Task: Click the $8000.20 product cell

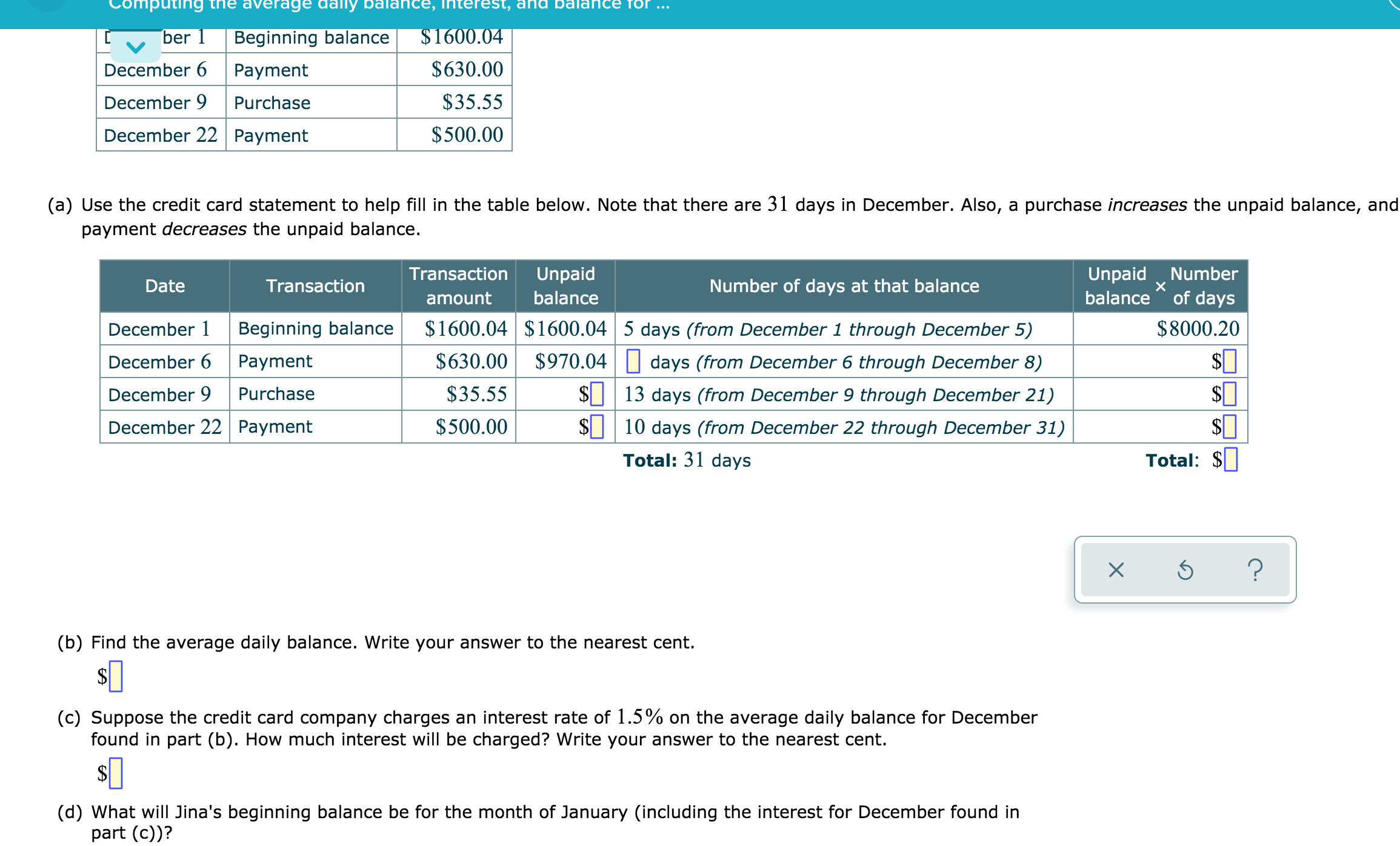Action: coord(1197,328)
